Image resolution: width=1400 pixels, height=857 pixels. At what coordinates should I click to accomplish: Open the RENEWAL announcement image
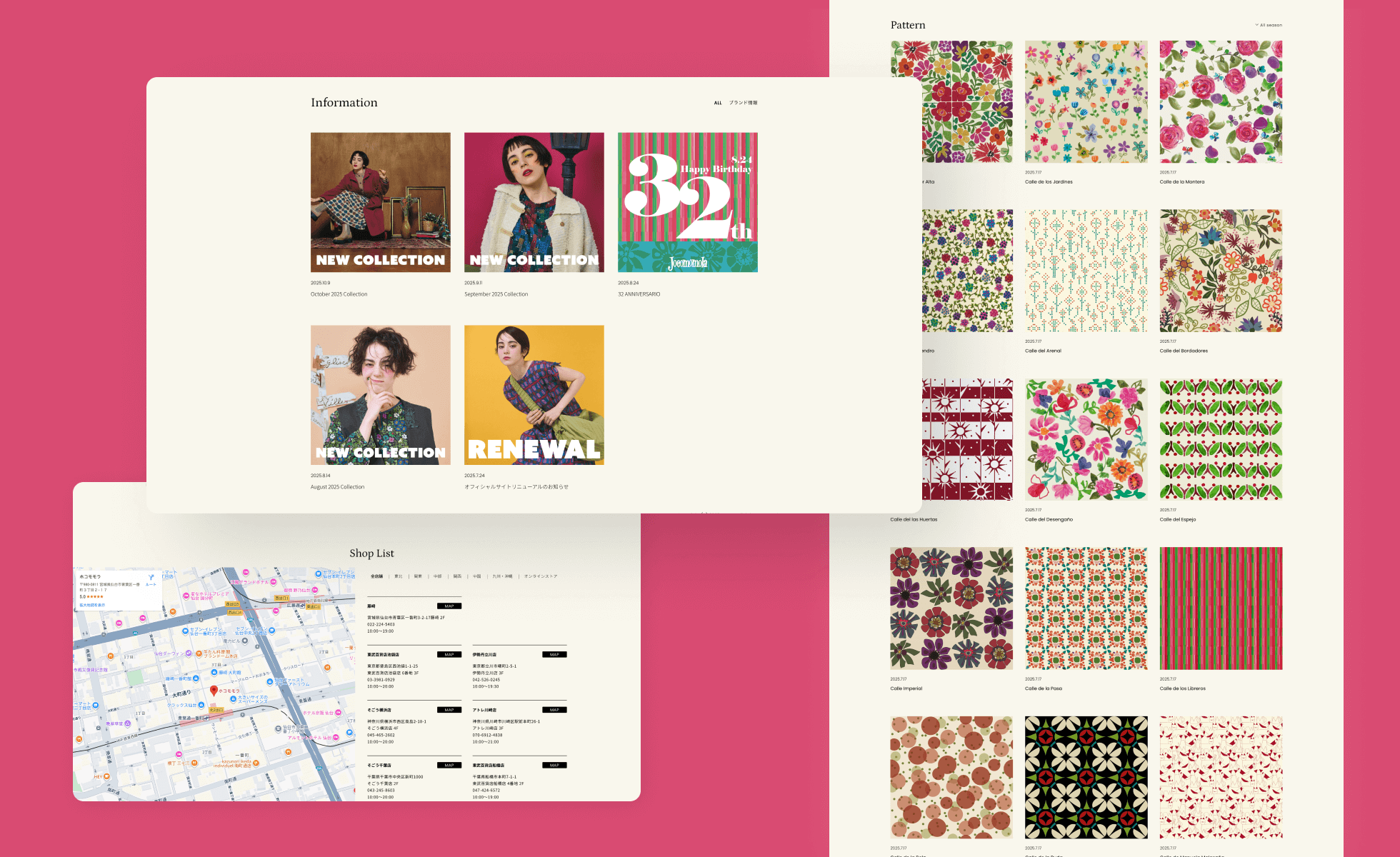[534, 395]
